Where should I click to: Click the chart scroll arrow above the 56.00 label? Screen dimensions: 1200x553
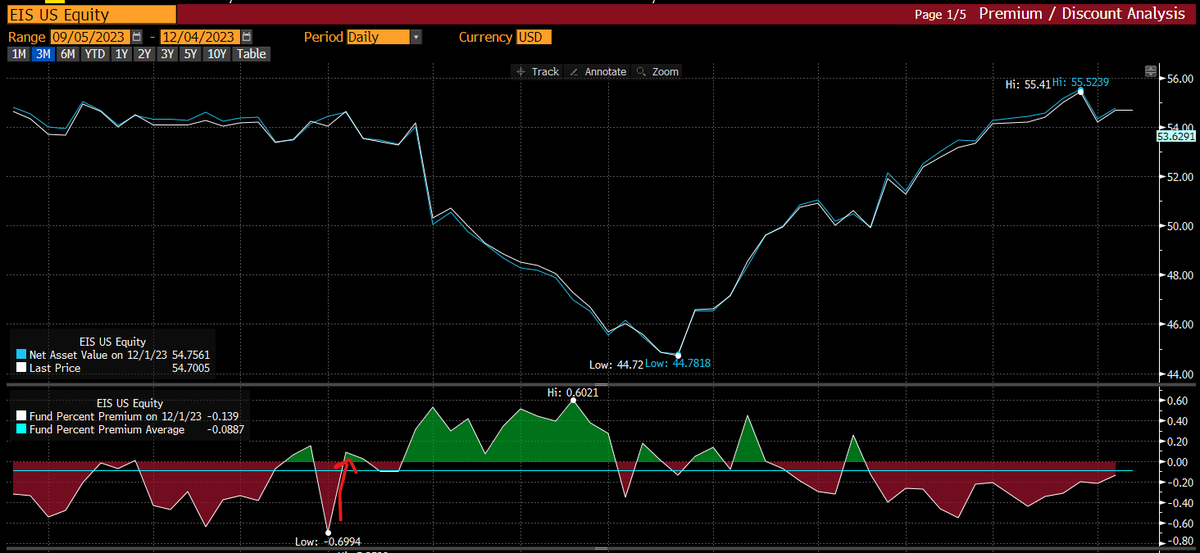[1149, 72]
